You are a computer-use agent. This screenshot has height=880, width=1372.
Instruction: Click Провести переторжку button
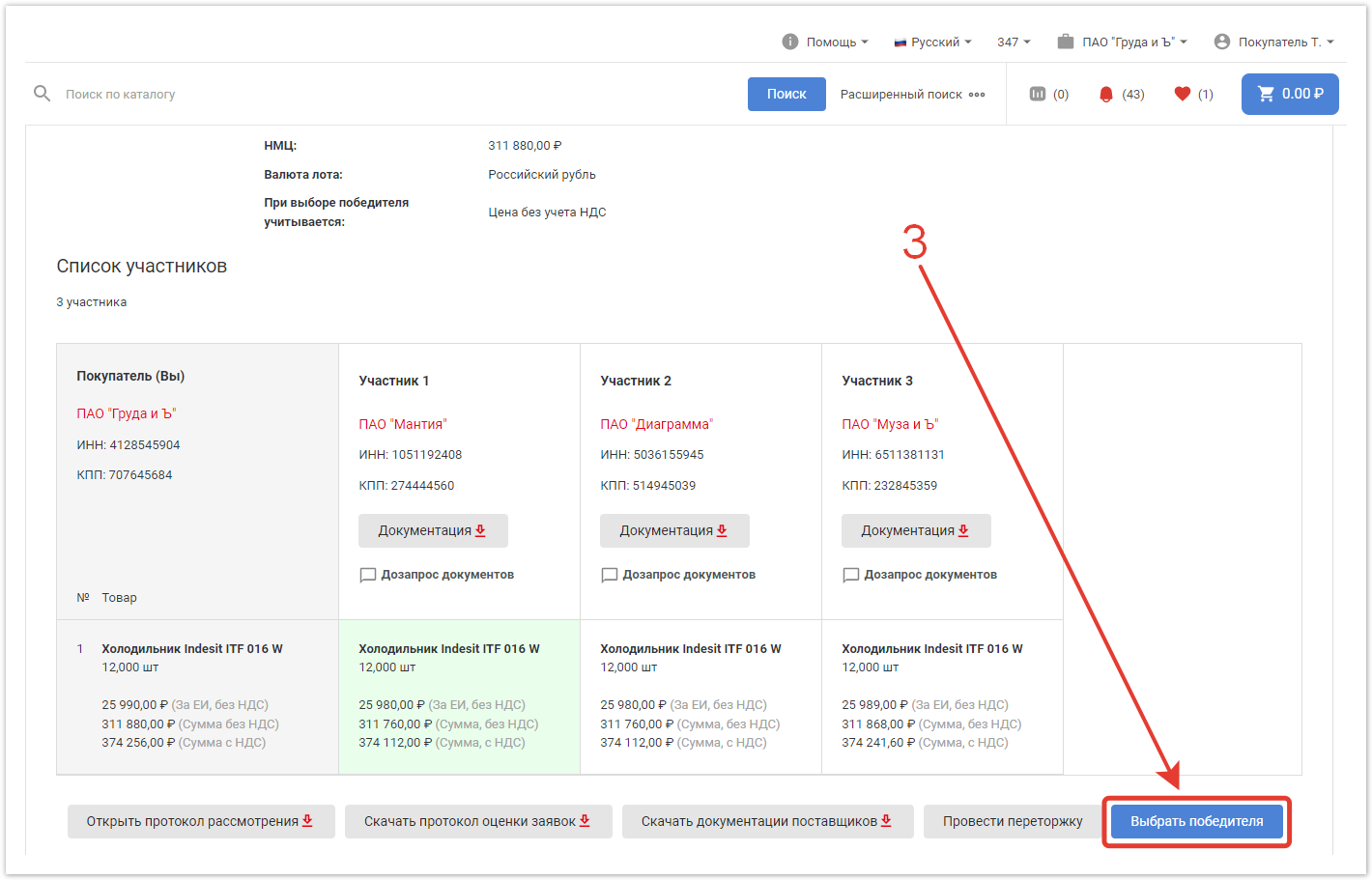click(1012, 821)
